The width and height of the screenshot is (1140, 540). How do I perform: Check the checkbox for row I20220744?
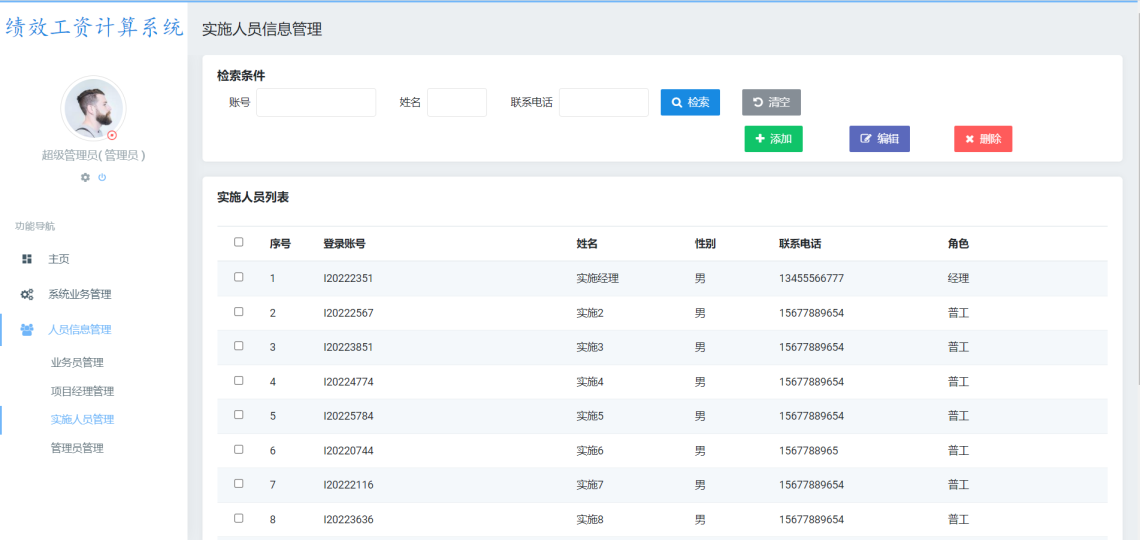238,450
